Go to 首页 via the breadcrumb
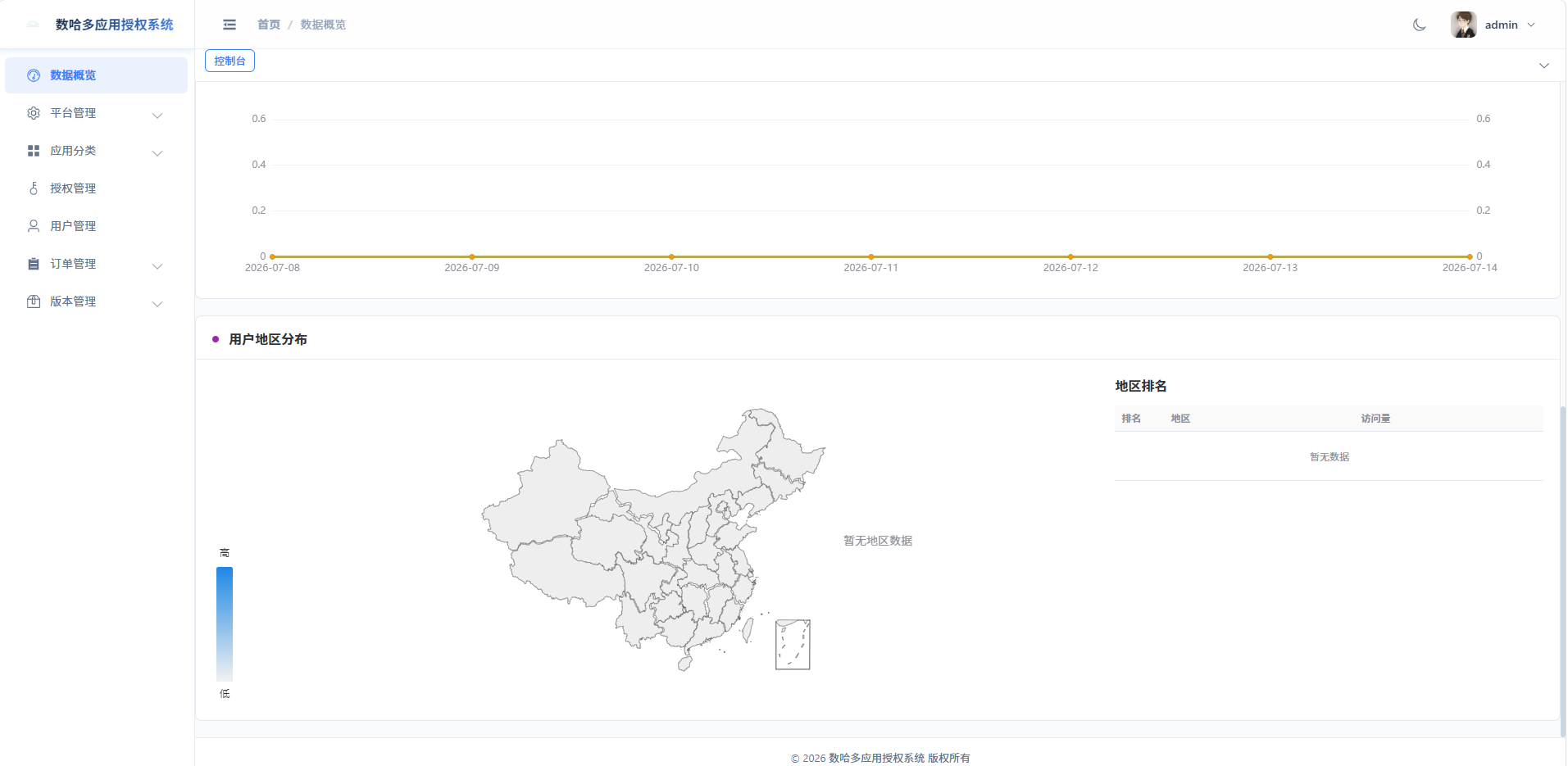 point(269,25)
